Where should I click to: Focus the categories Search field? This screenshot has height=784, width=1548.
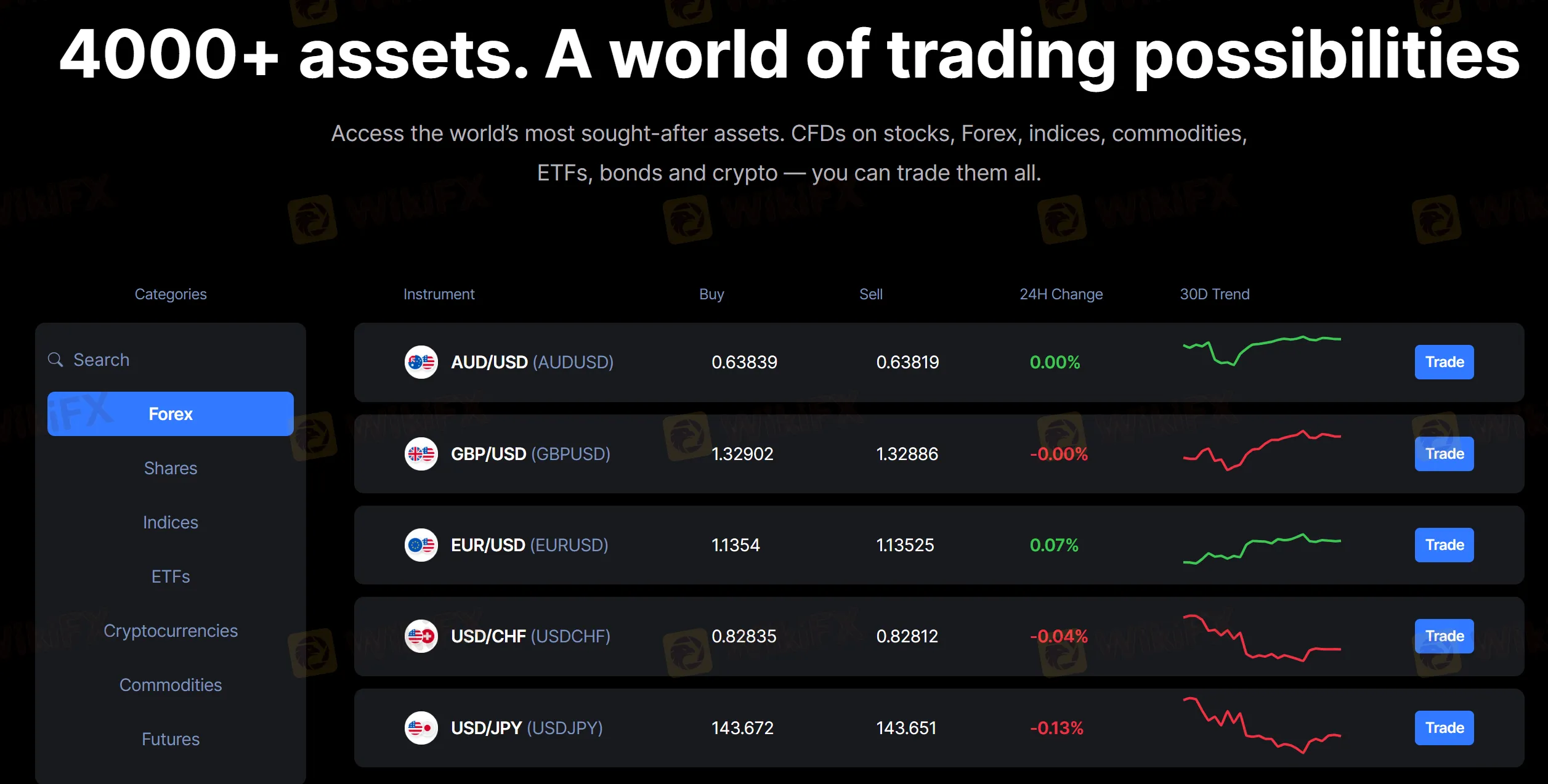coord(179,360)
